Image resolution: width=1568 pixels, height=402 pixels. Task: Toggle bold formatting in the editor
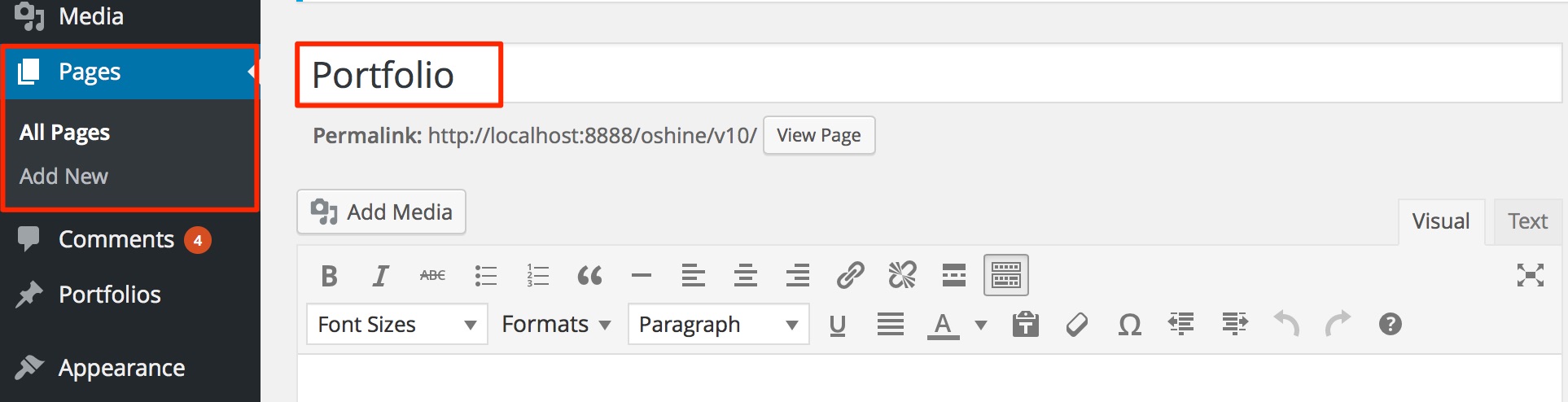[x=329, y=277]
